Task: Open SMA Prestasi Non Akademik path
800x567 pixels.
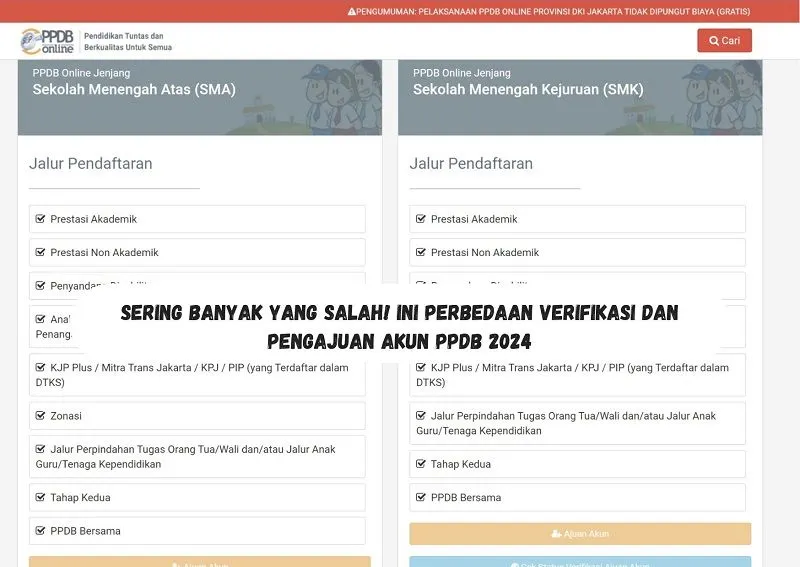Action: point(197,252)
